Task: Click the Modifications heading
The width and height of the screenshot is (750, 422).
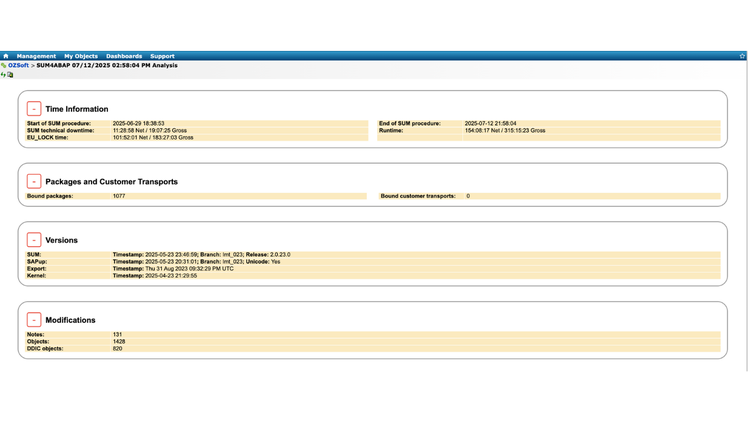Action: tap(70, 320)
